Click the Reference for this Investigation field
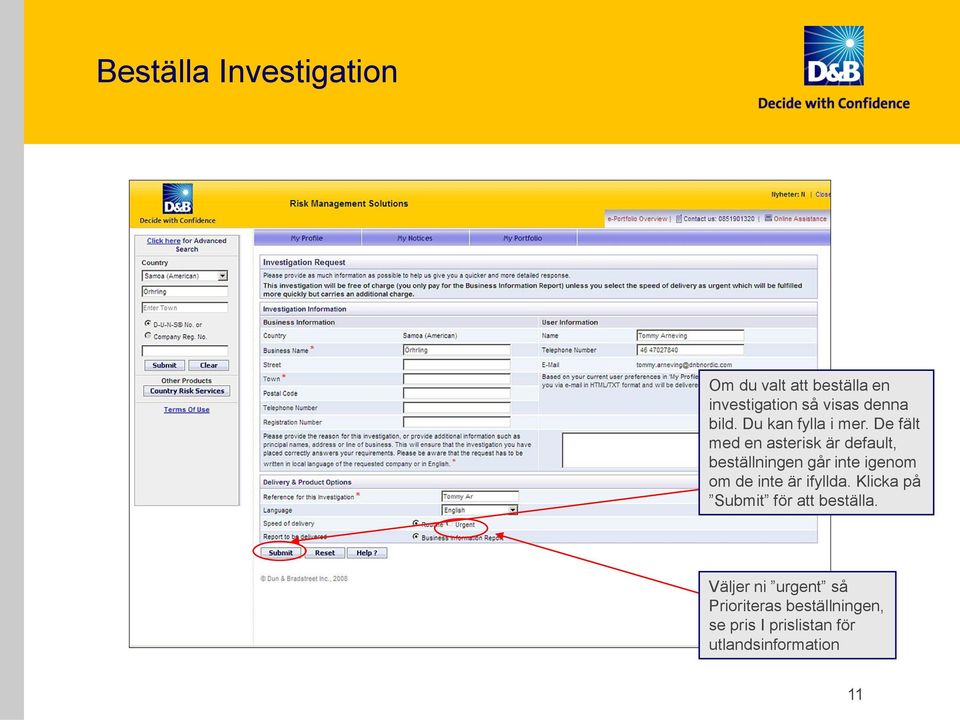The width and height of the screenshot is (960, 720). coord(479,497)
